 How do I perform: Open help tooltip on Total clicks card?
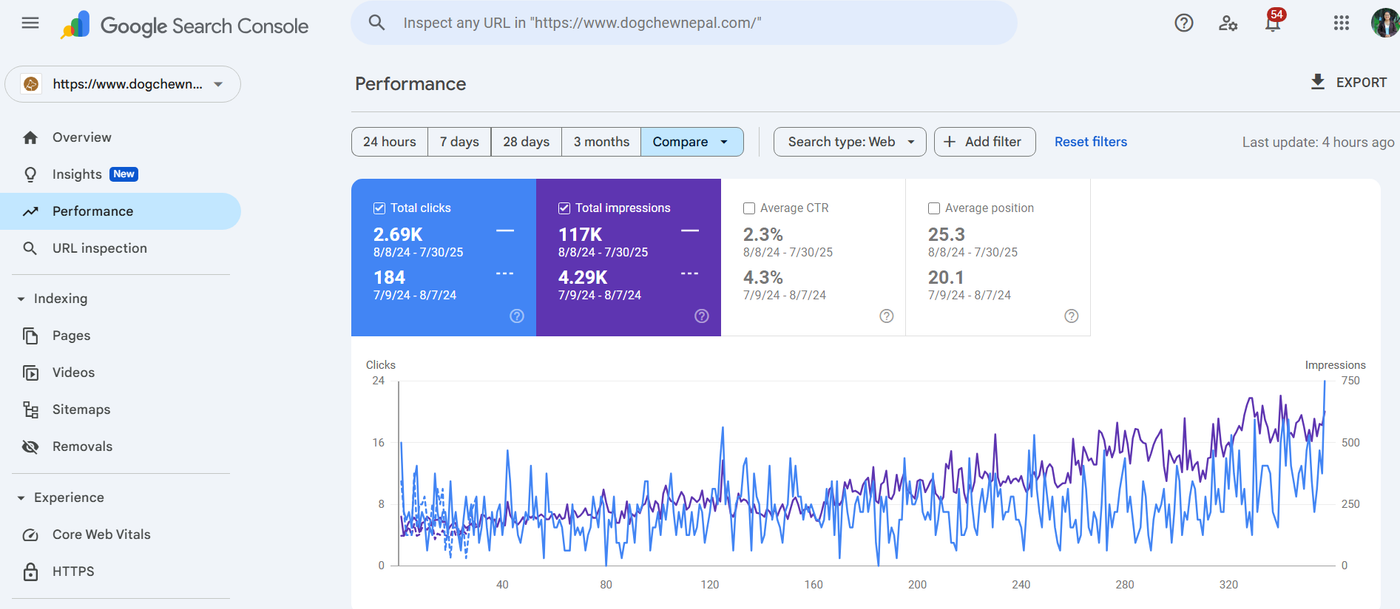[517, 316]
